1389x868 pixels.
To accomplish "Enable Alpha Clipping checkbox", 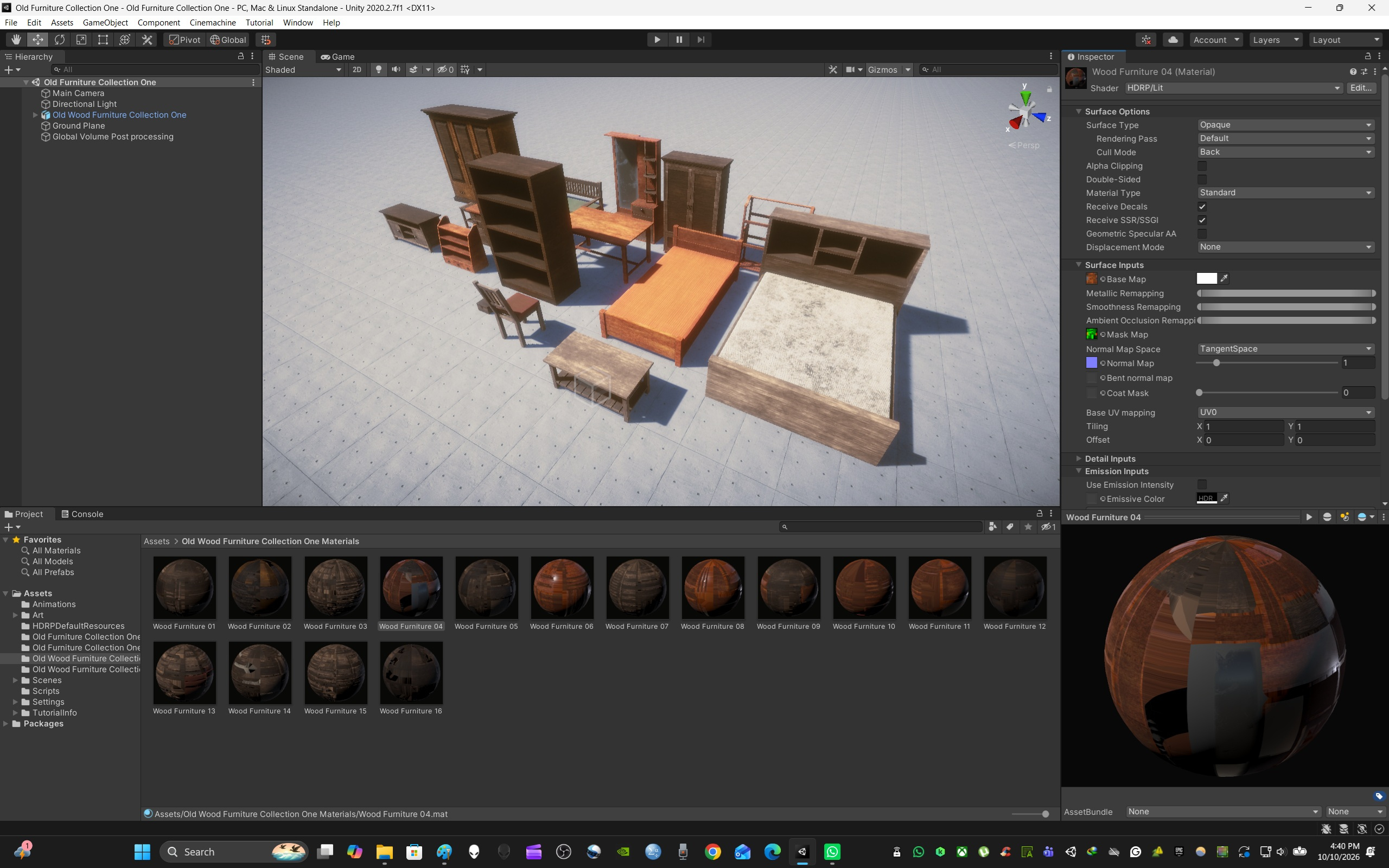I will [x=1202, y=166].
